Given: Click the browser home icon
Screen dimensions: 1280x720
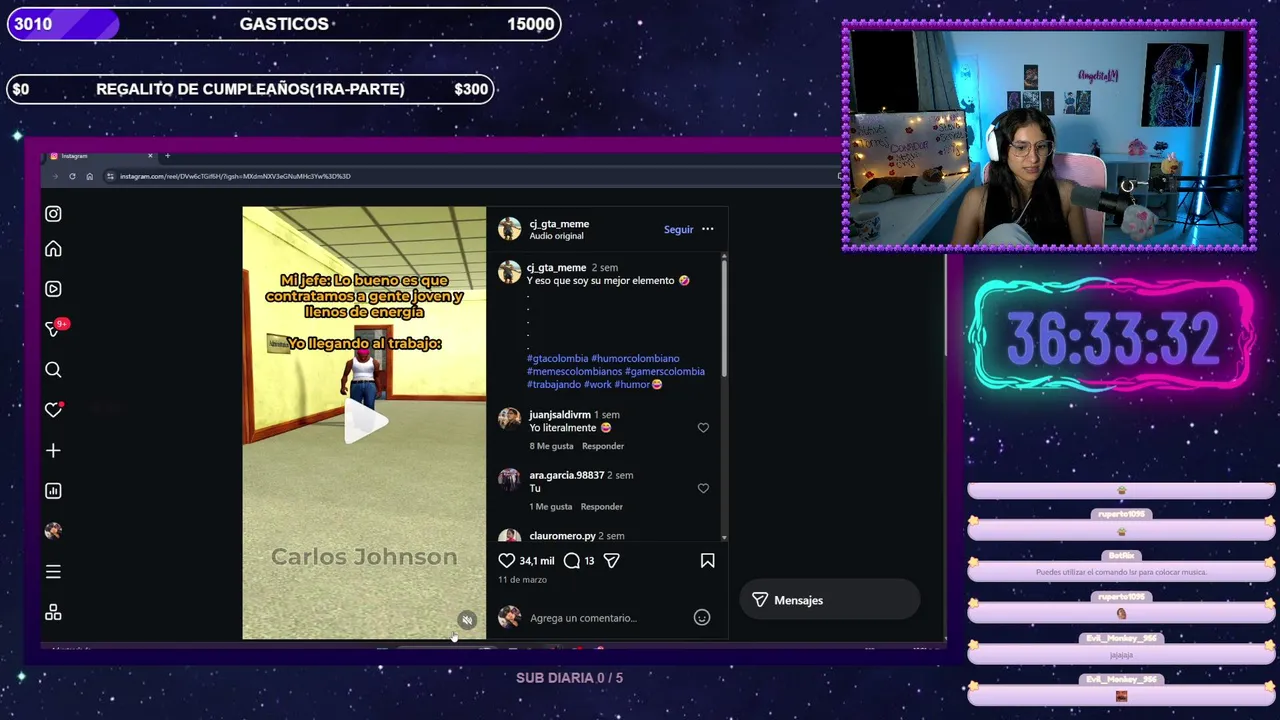Looking at the screenshot, I should coord(89,176).
